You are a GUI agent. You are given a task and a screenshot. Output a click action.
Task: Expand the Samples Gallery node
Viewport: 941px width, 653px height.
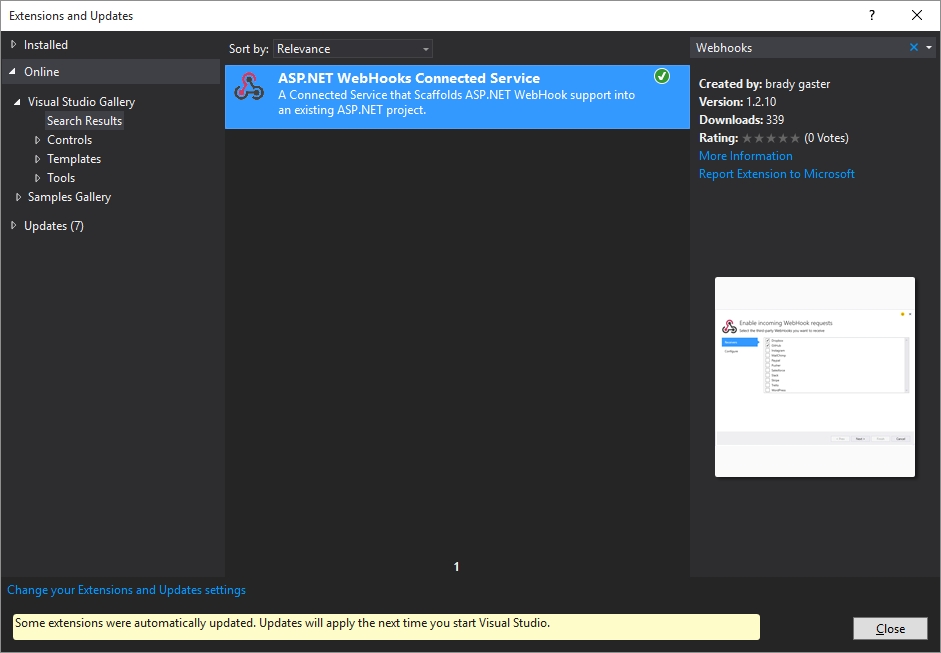[18, 197]
